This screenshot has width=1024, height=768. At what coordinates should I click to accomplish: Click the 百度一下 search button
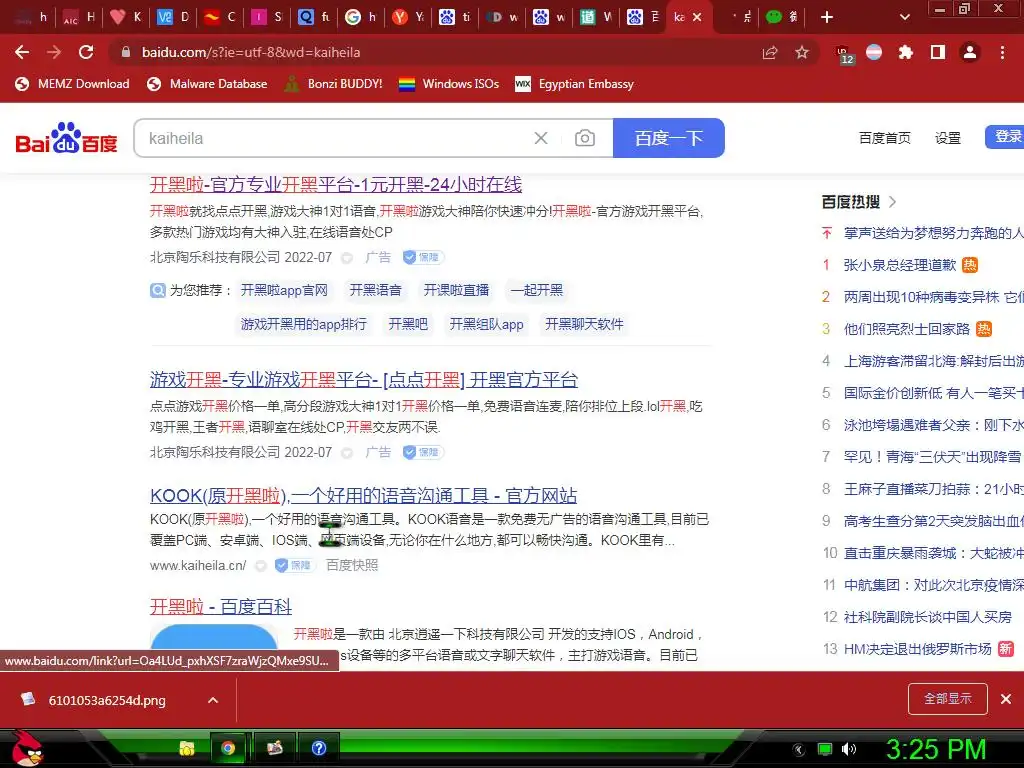click(x=669, y=138)
